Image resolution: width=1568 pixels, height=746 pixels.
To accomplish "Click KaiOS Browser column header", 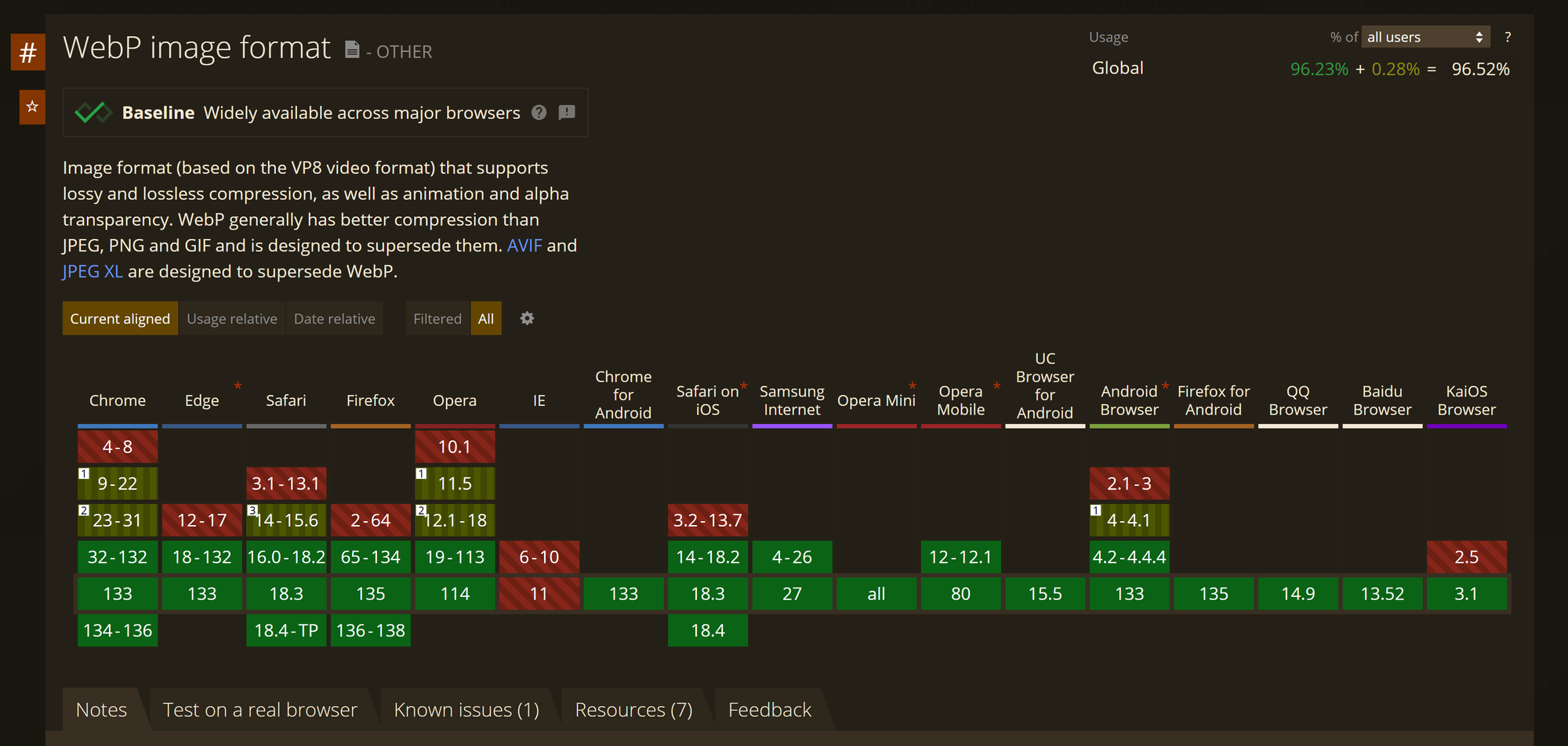I will click(1467, 400).
